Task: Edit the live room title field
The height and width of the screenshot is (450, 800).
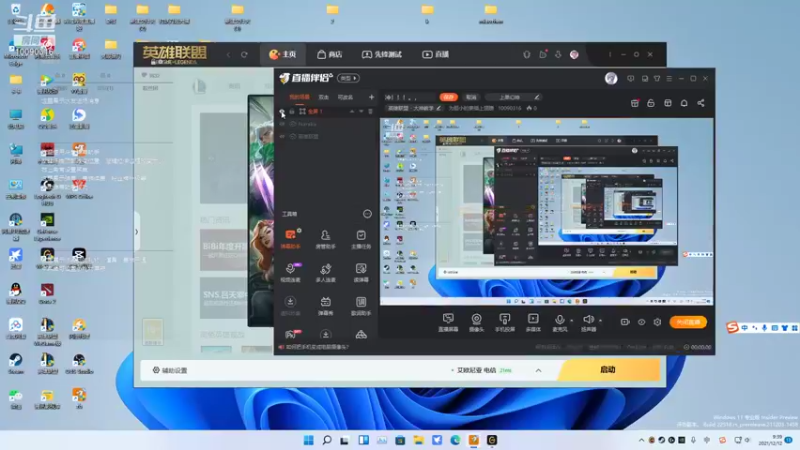Action: click(x=410, y=97)
